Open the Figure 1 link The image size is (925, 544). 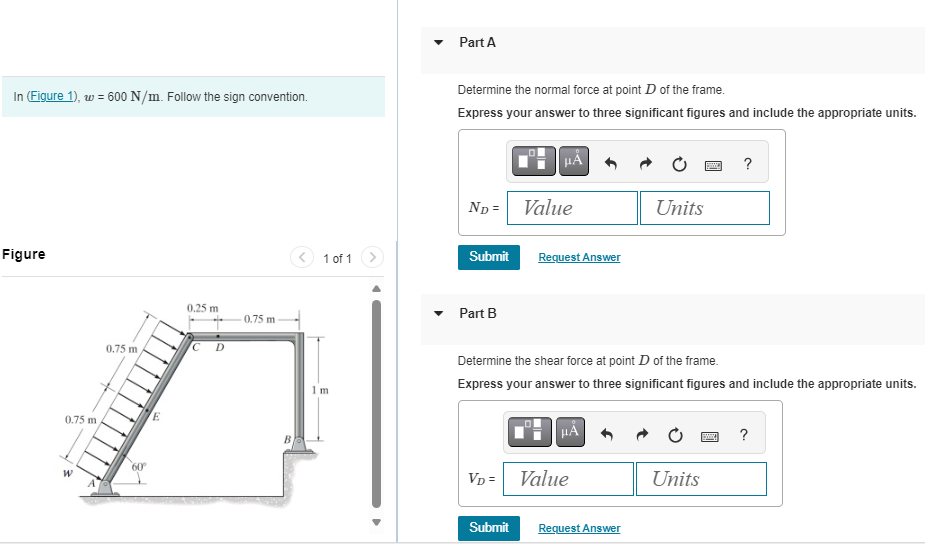pyautogui.click(x=52, y=96)
